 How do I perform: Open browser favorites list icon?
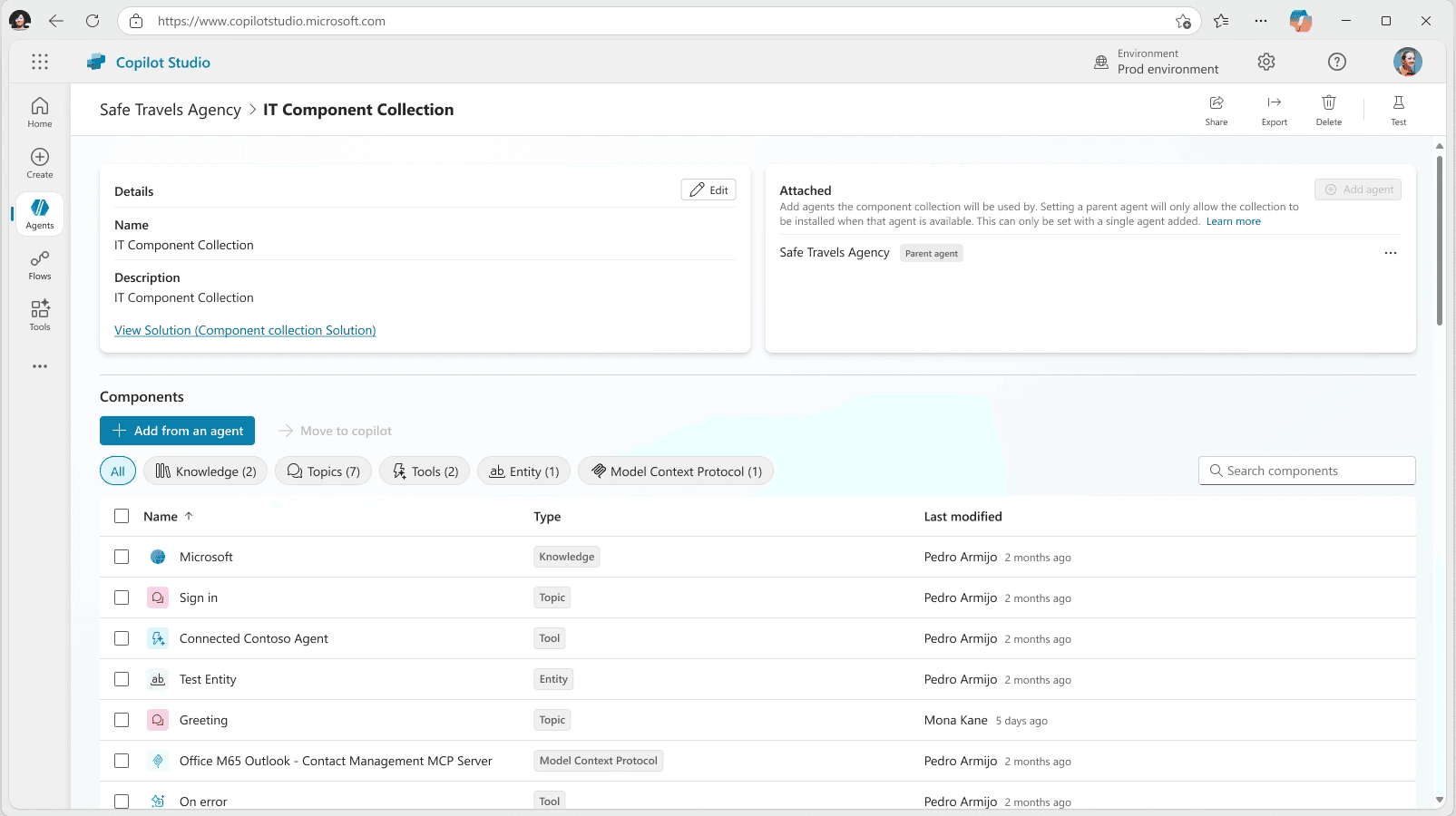pos(1221,21)
